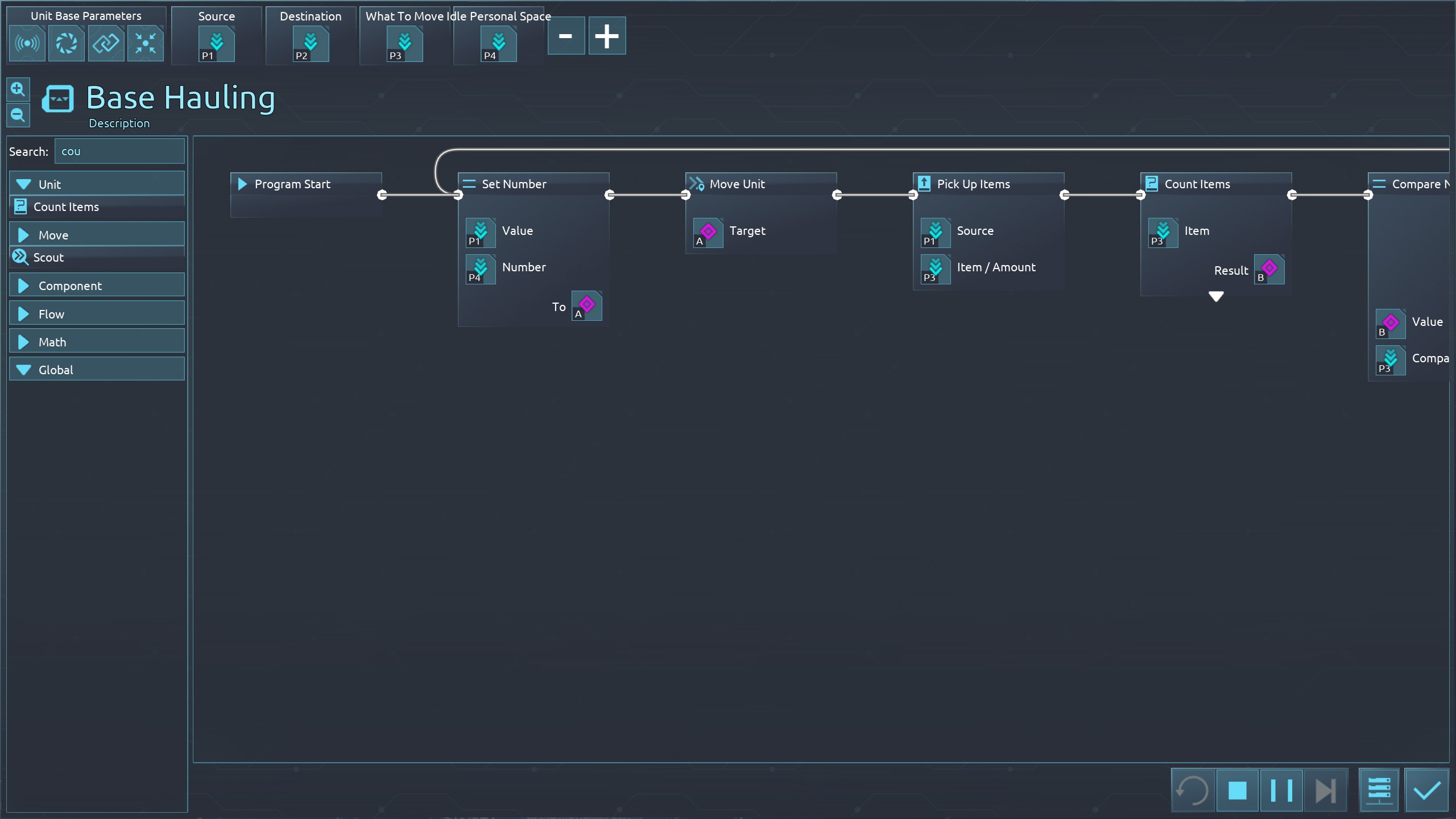Click the P1 Source parameter icon
This screenshot has height=819, width=1456.
click(x=216, y=44)
